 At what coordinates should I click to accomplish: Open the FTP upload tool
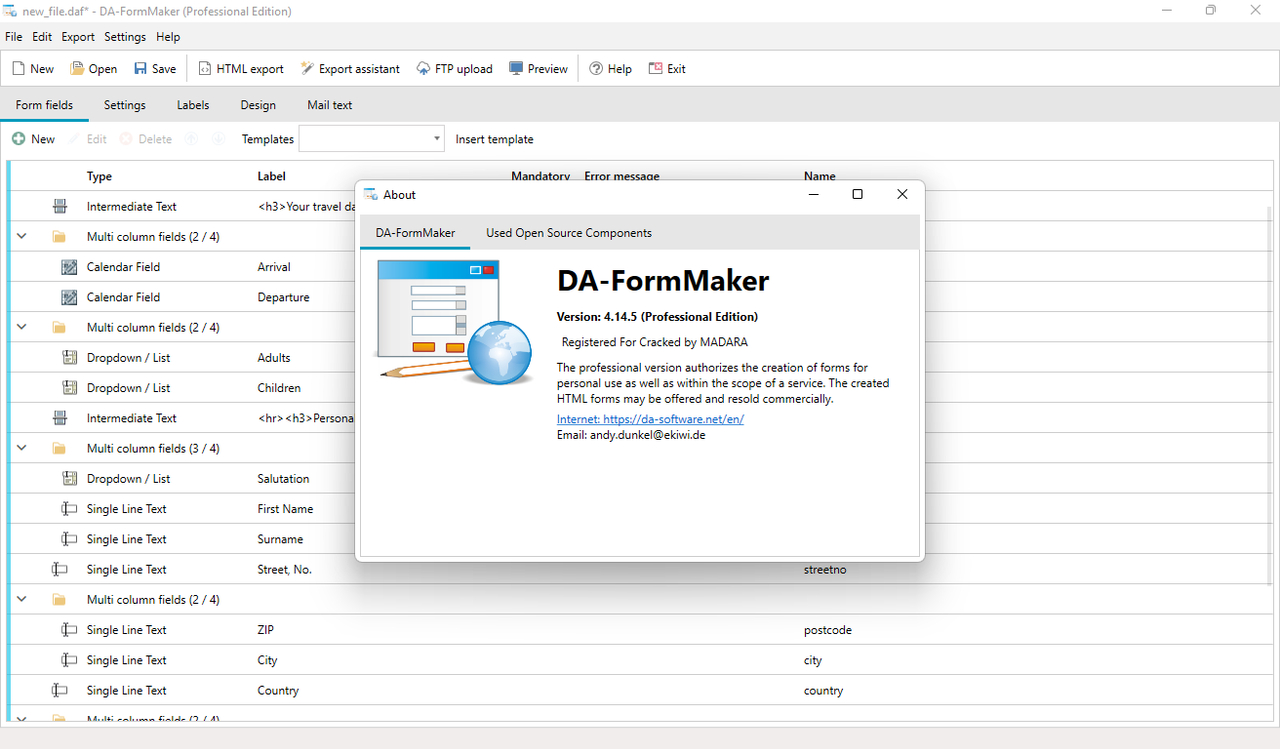[455, 69]
